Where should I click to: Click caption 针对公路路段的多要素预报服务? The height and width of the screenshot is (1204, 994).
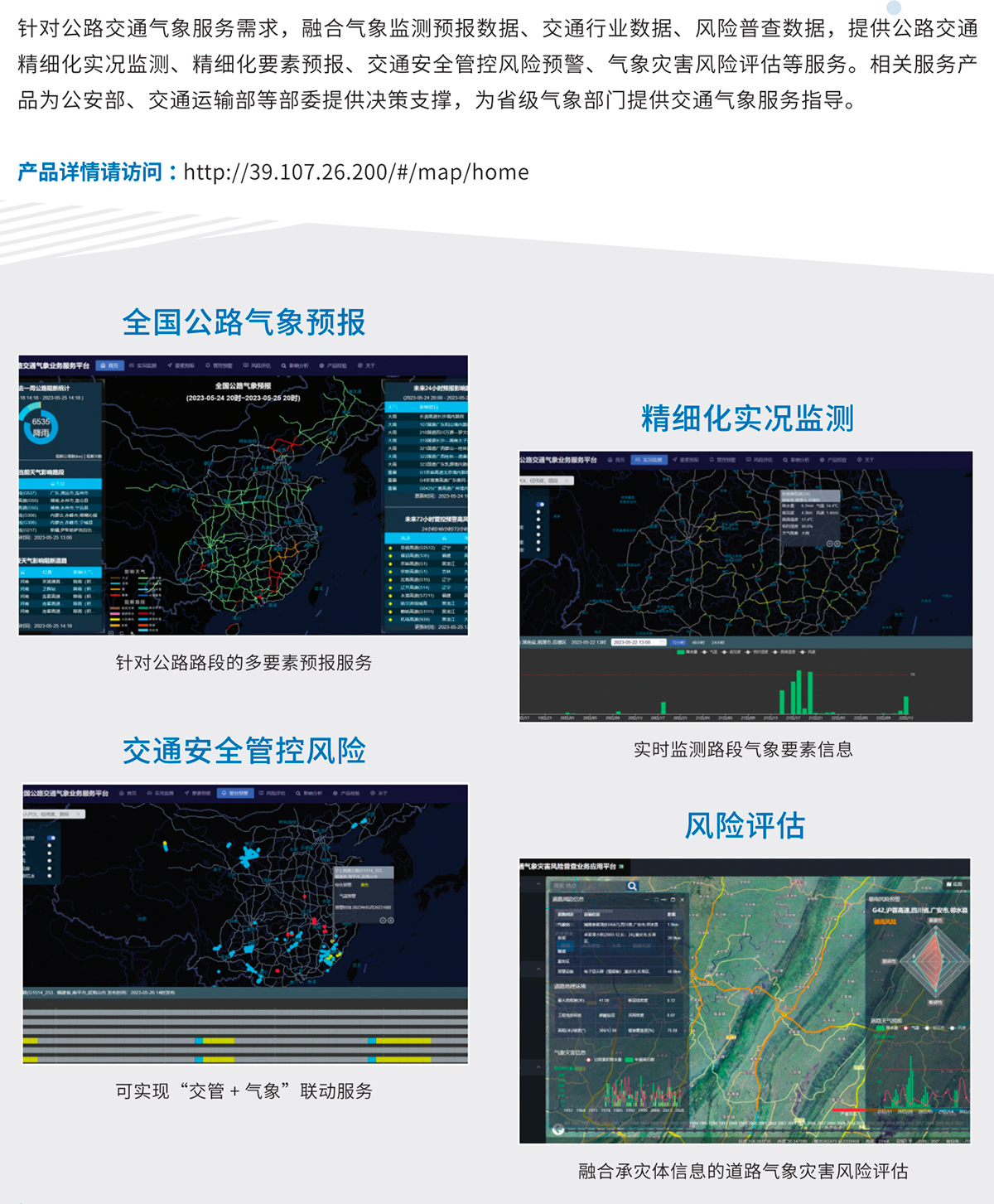[244, 663]
